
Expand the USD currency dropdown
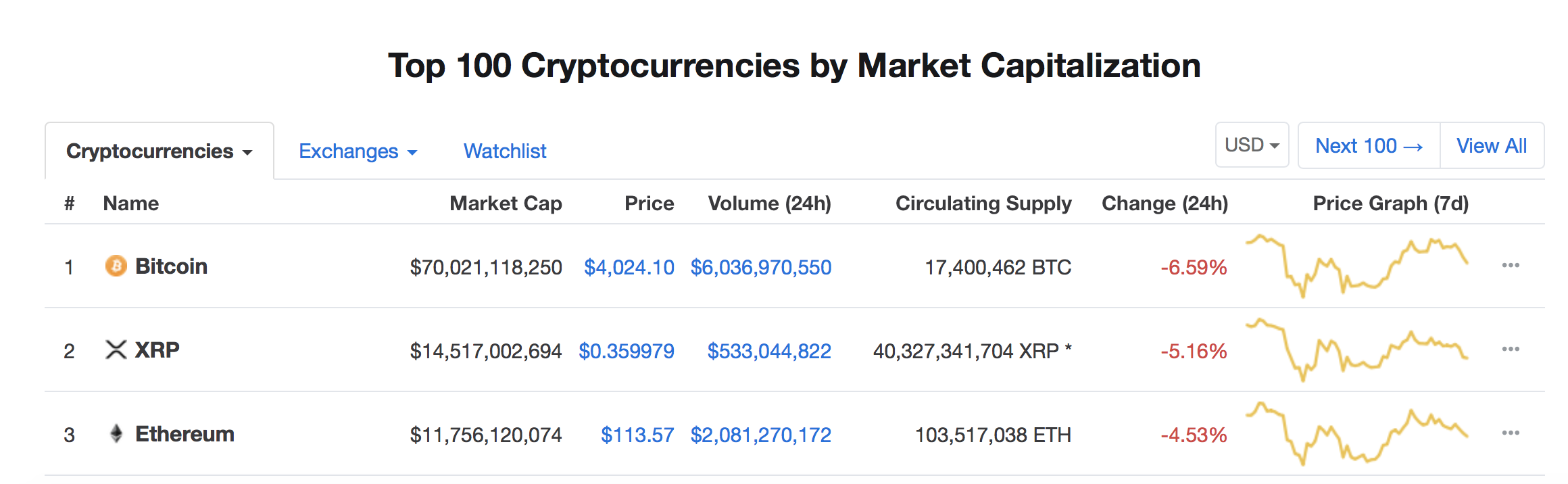1252,145
